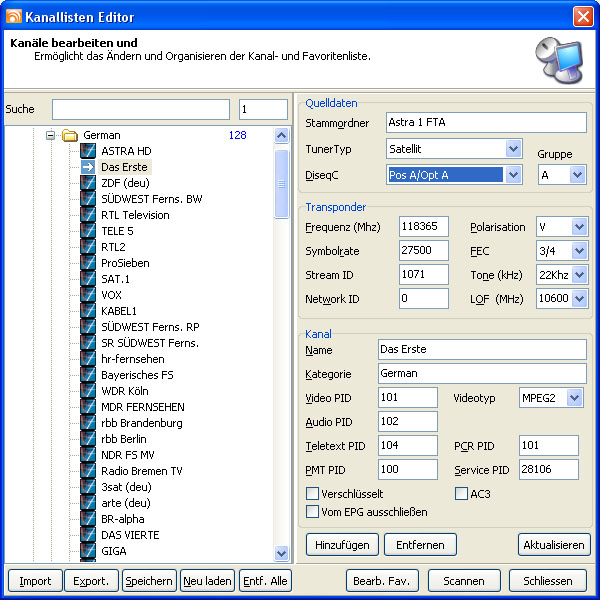Click the arrow icon beside Das Erste
The height and width of the screenshot is (600, 600).
coord(88,167)
